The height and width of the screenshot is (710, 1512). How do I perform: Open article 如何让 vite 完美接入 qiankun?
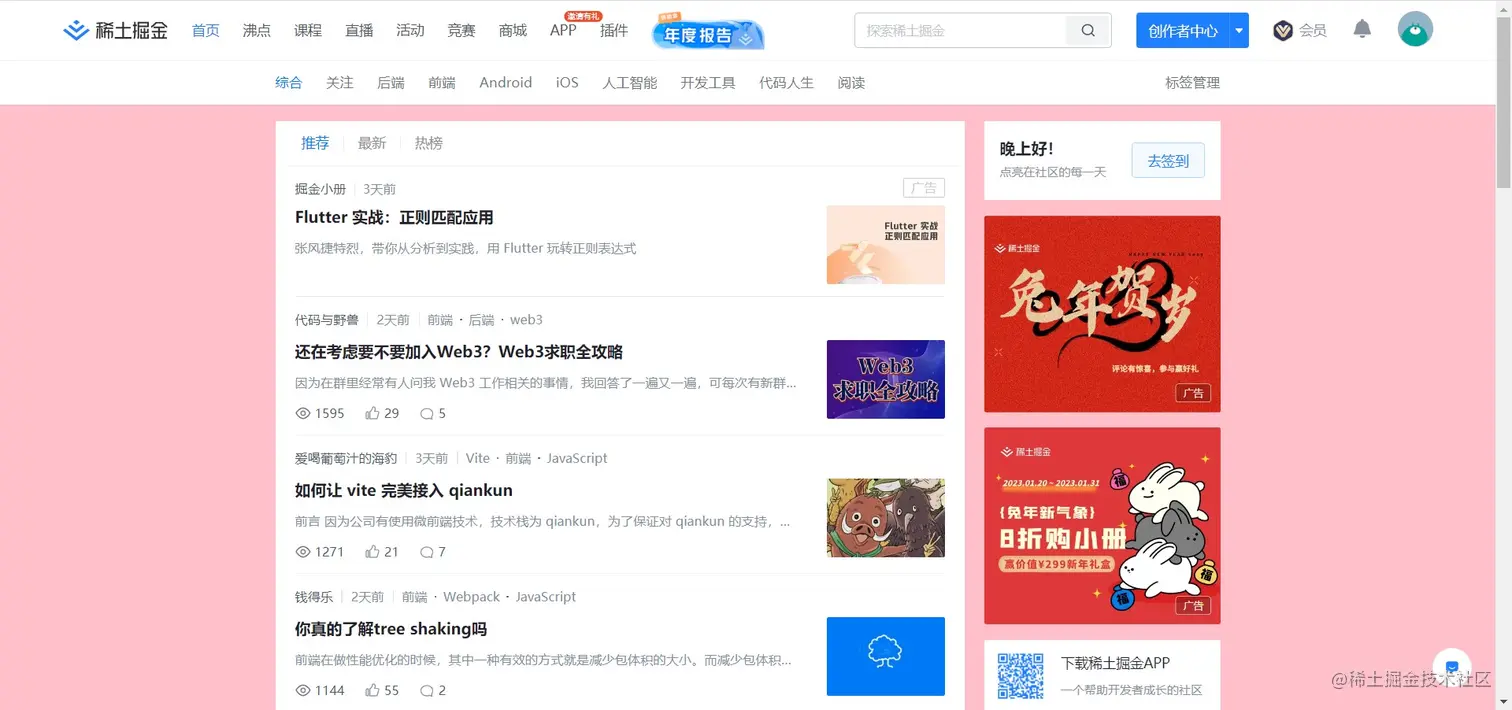[x=404, y=490]
